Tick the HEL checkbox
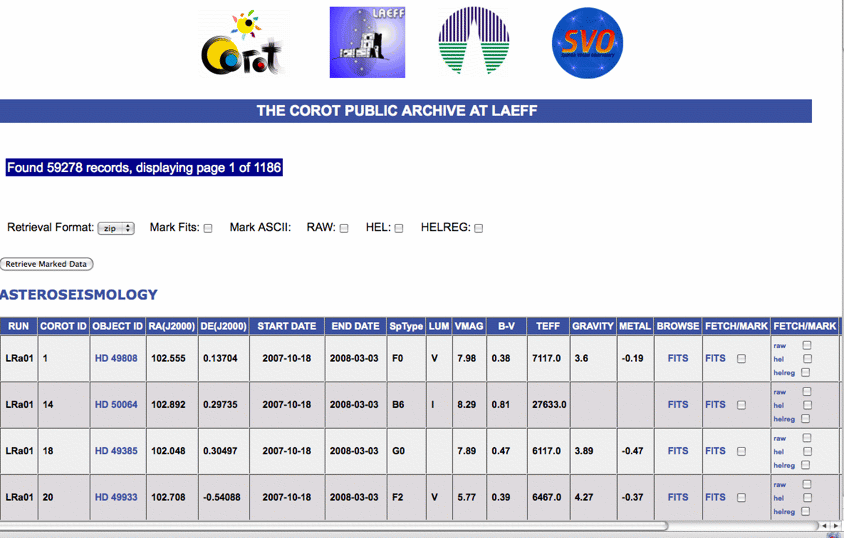Viewport: 844px width, 538px height. pos(398,228)
